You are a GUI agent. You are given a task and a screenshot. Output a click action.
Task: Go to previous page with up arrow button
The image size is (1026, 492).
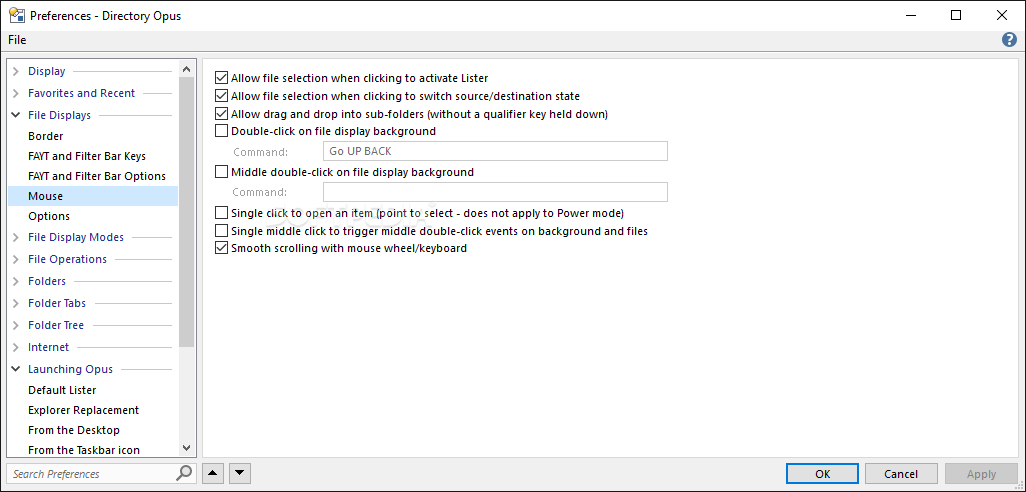pos(213,473)
